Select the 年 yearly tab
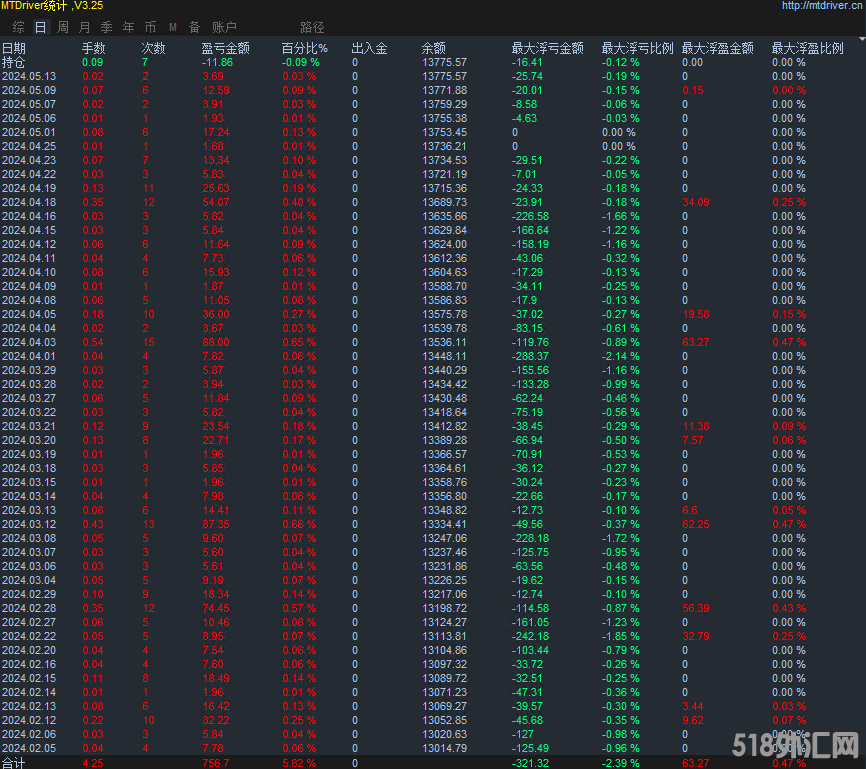 [128, 27]
